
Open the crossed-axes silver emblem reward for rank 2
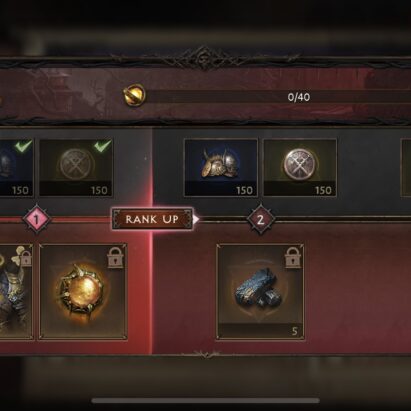coord(300,168)
